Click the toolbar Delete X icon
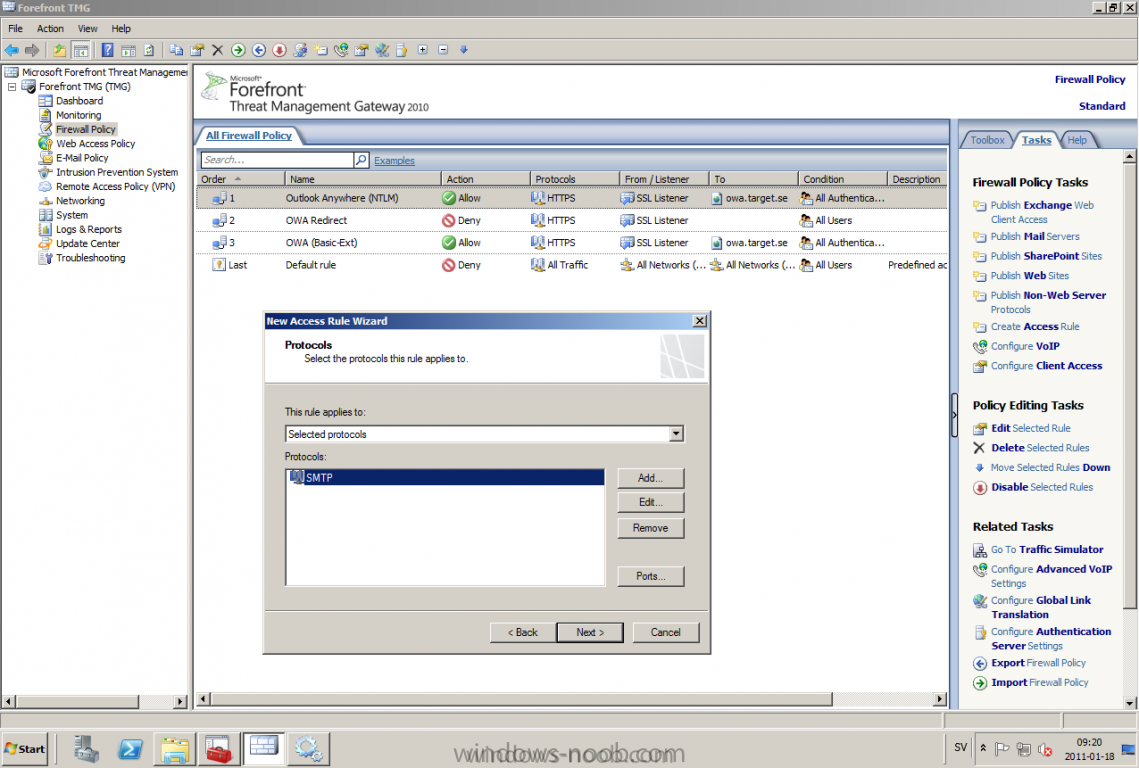This screenshot has width=1139, height=768. click(217, 50)
